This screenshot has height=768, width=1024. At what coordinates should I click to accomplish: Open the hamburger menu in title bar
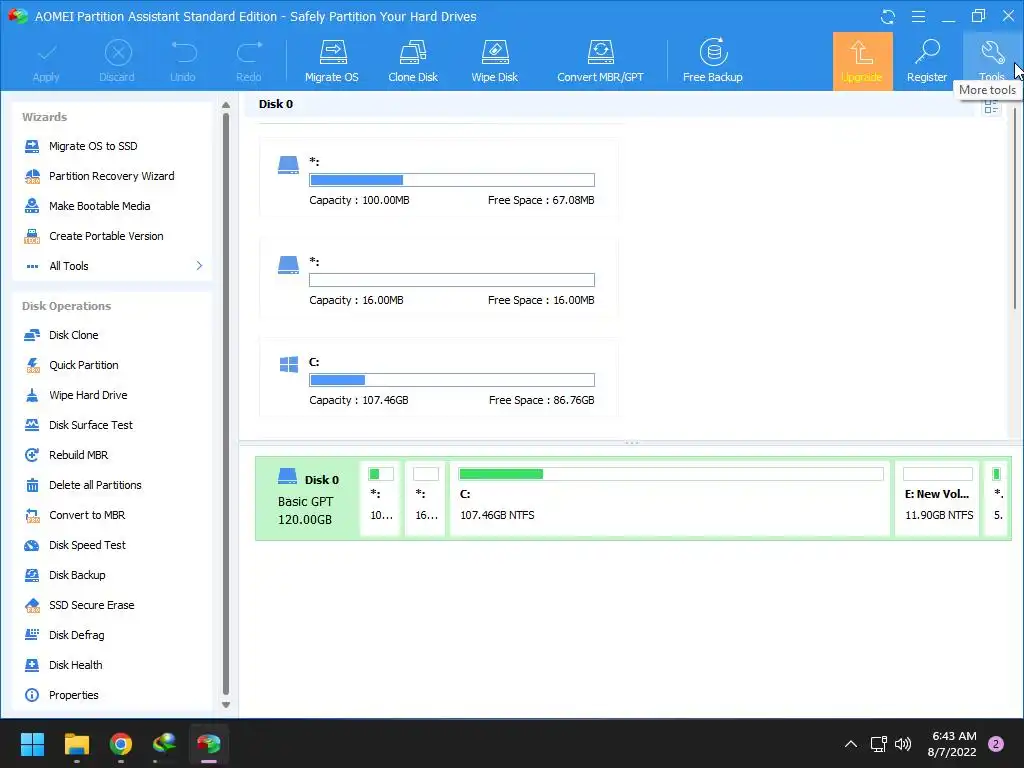[918, 17]
